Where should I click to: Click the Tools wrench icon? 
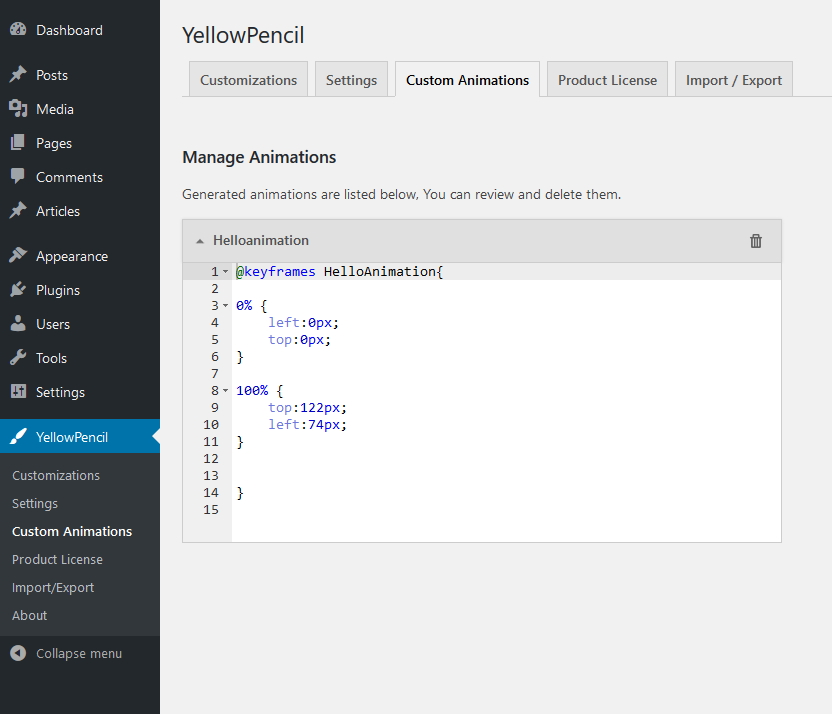tap(18, 357)
